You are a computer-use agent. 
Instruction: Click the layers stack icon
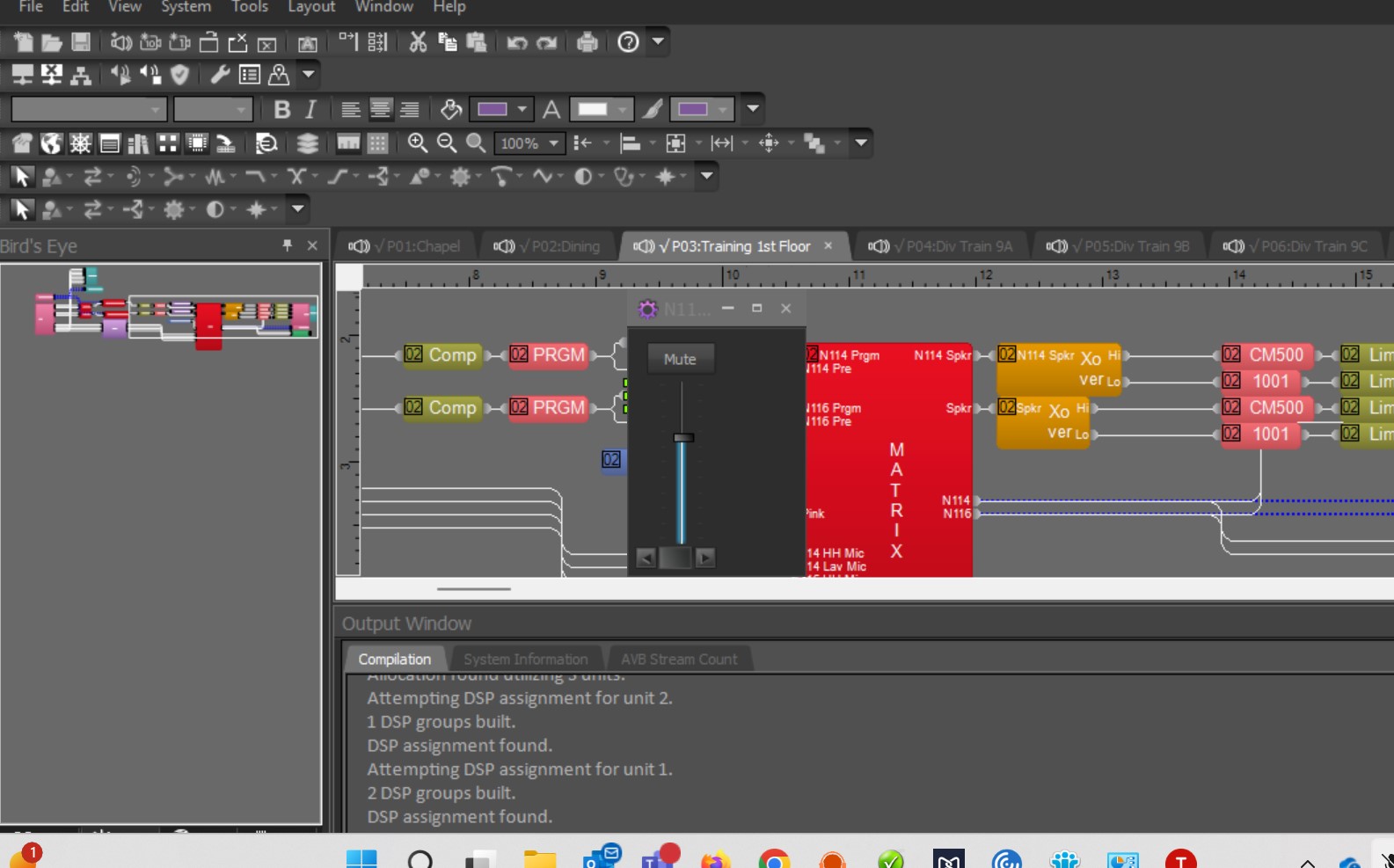coord(307,143)
